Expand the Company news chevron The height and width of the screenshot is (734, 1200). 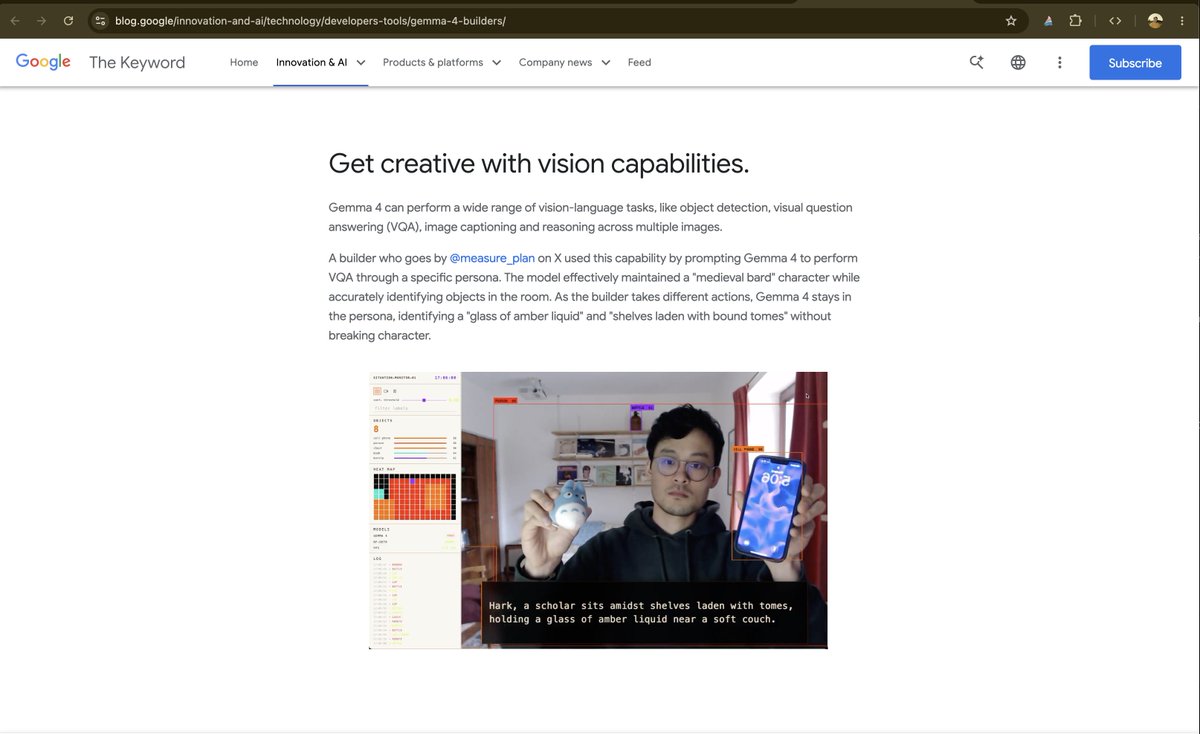coord(606,62)
